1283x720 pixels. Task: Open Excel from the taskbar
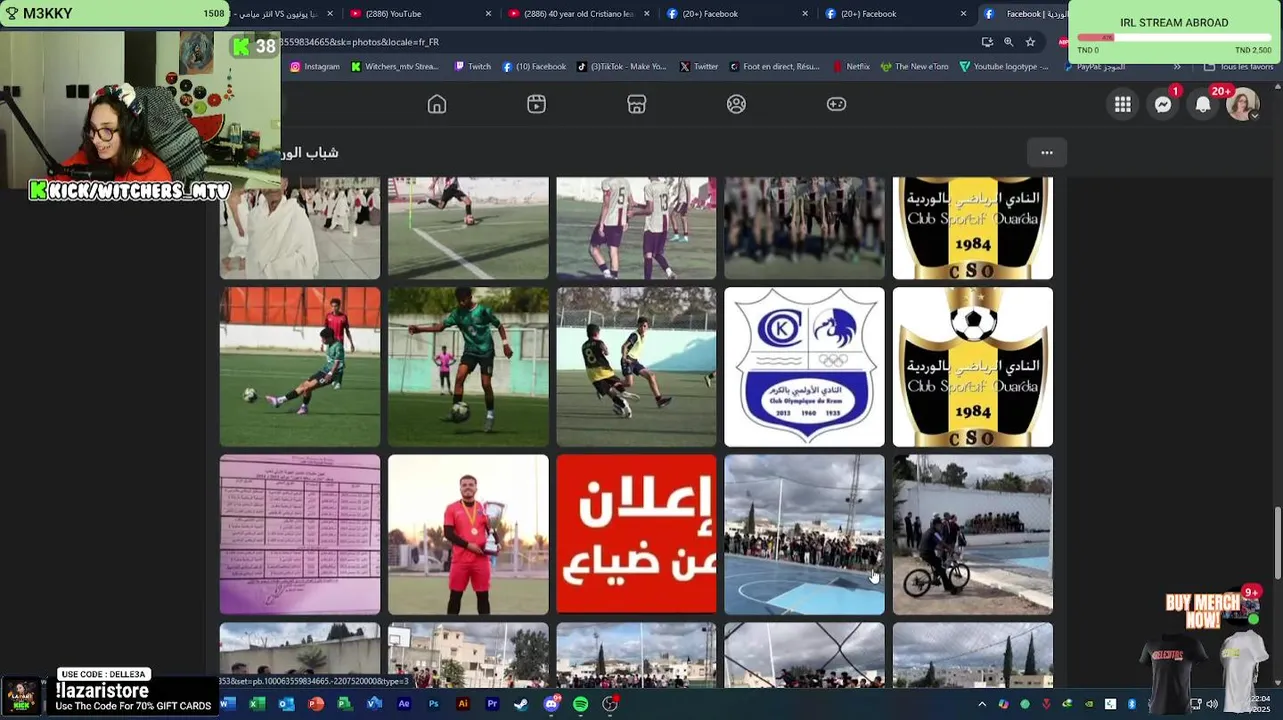(x=257, y=704)
